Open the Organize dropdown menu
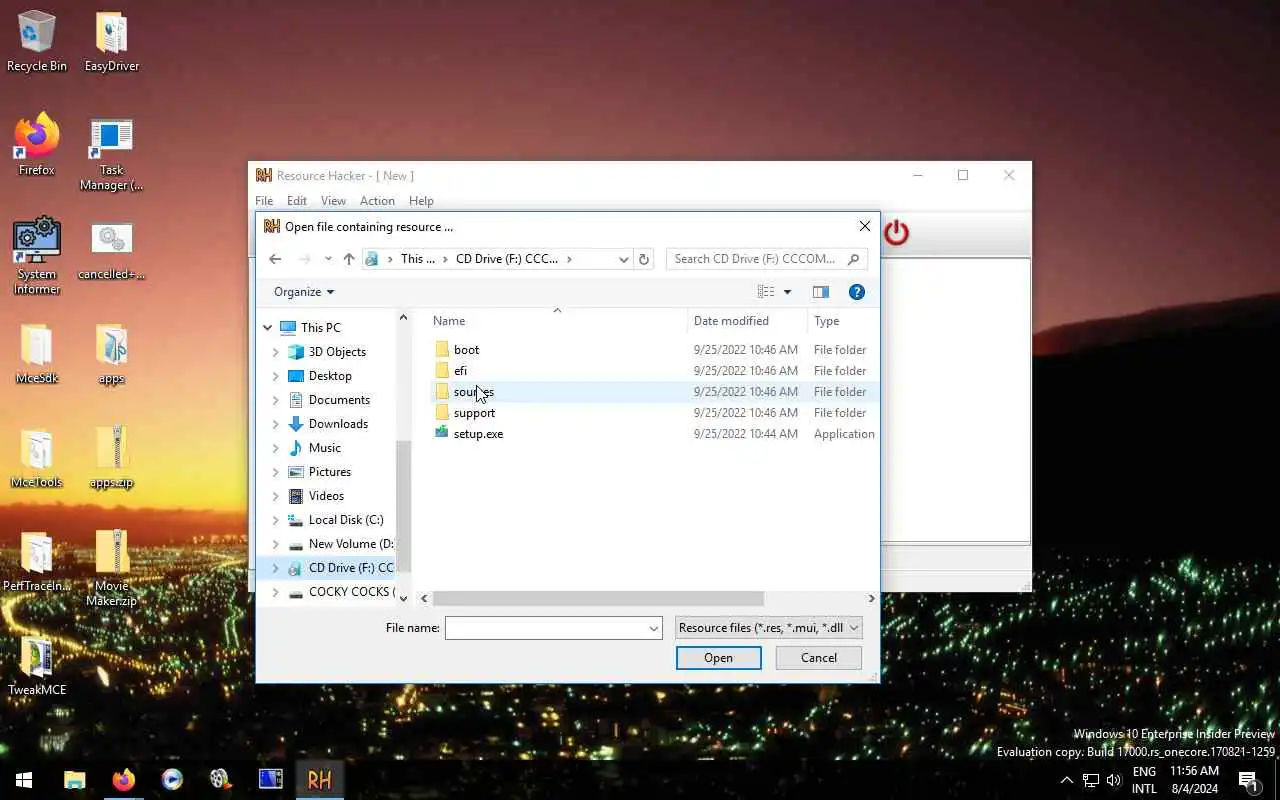The height and width of the screenshot is (800, 1280). (304, 292)
